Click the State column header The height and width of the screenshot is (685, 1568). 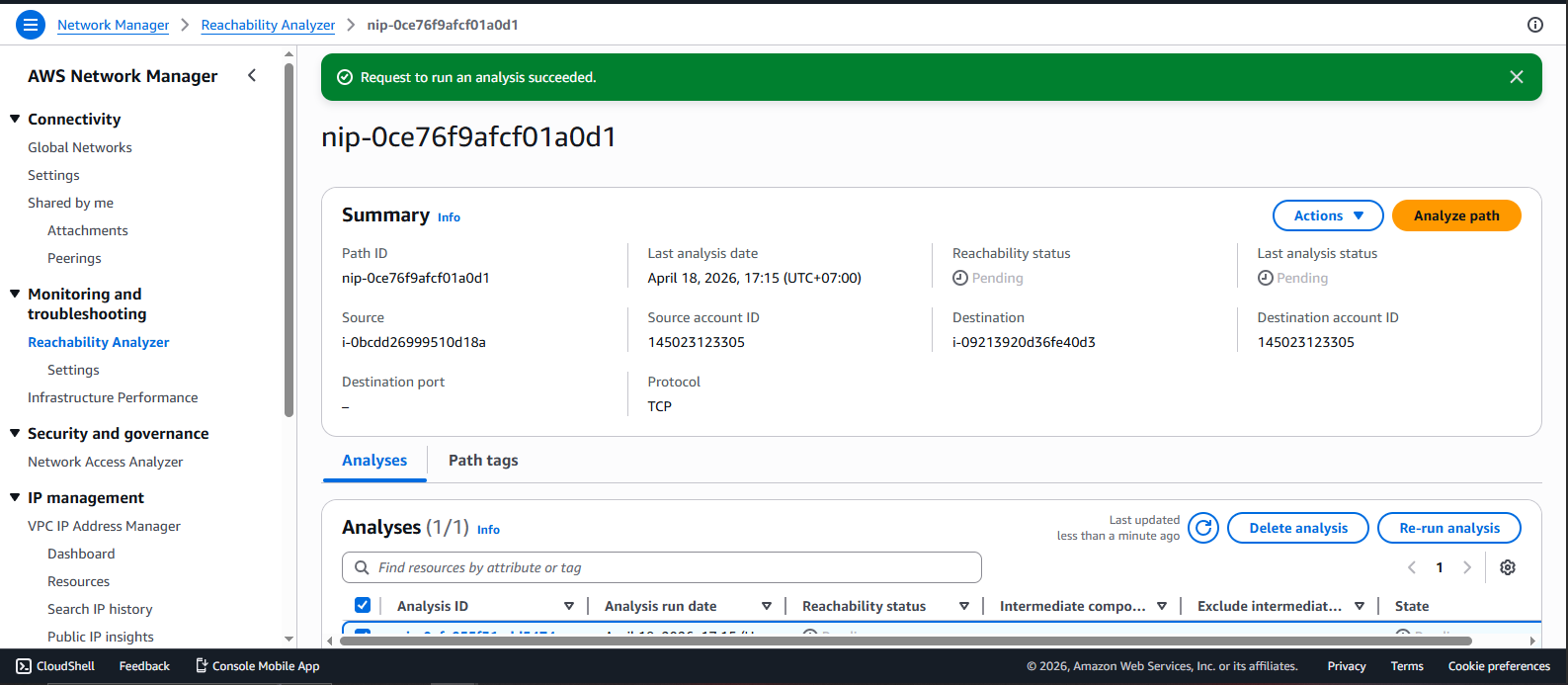pyautogui.click(x=1412, y=606)
